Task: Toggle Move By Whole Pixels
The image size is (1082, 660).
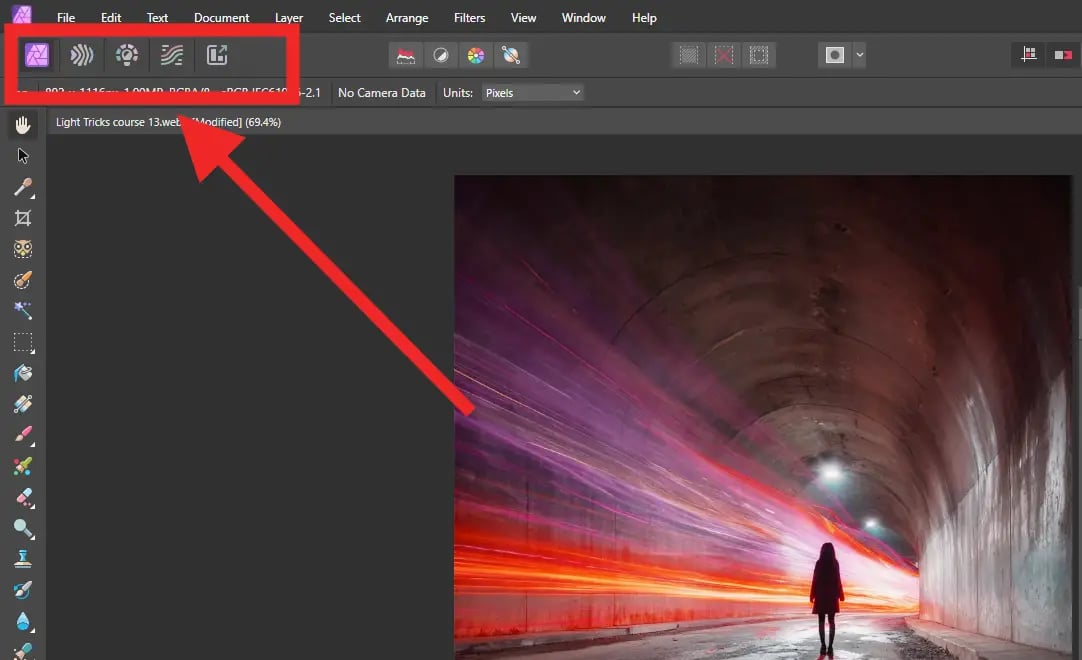Action: (x=1063, y=55)
